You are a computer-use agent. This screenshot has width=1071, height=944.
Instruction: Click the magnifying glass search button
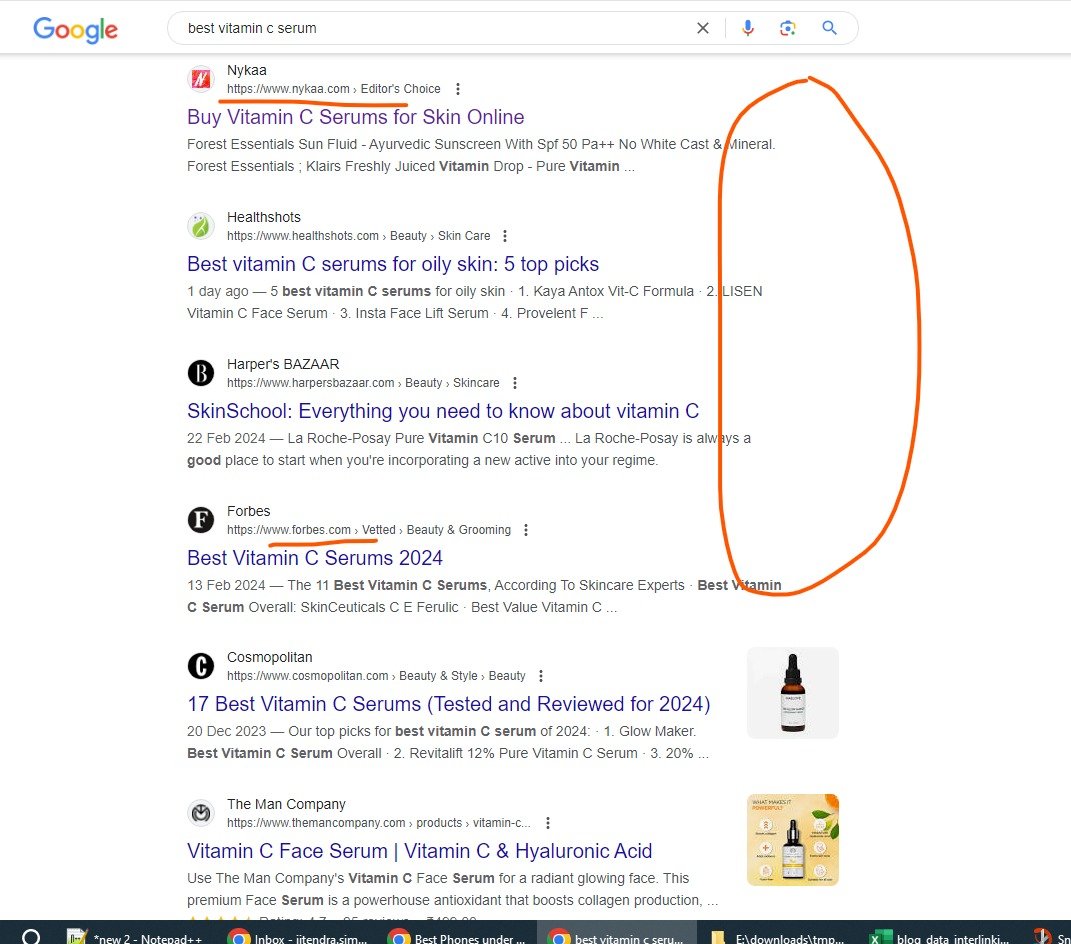click(829, 28)
